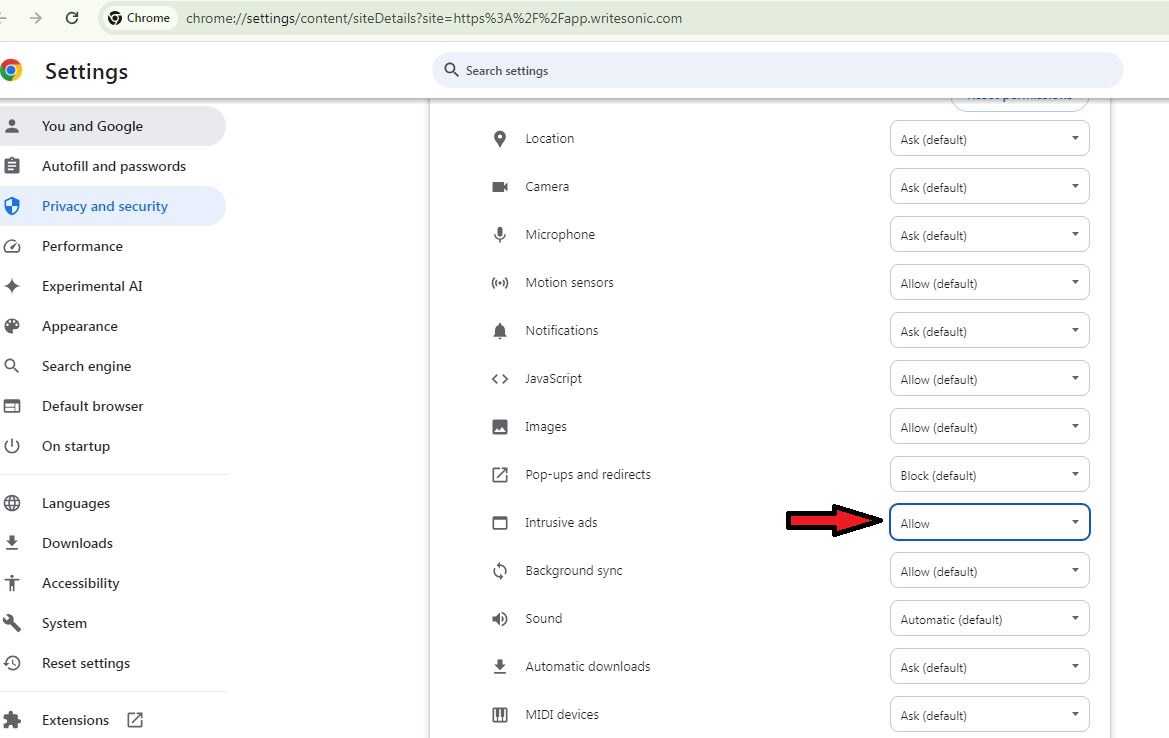Click the Background sync icon
Screen dimensions: 1169x738
(x=500, y=571)
